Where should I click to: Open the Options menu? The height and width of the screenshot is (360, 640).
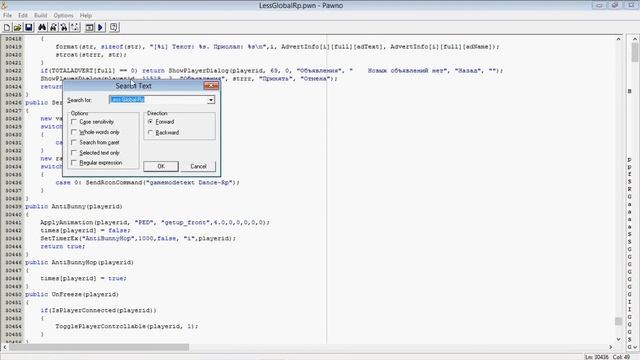tap(63, 16)
